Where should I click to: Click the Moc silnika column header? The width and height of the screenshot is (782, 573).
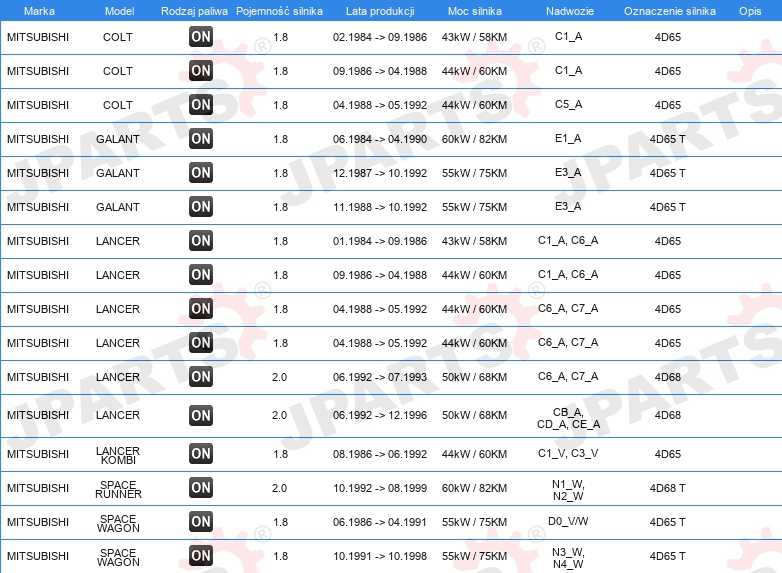pyautogui.click(x=475, y=11)
